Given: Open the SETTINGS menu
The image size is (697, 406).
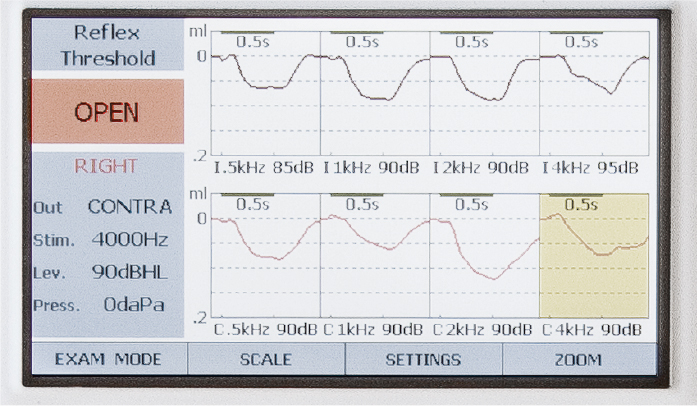Looking at the screenshot, I should (x=423, y=360).
